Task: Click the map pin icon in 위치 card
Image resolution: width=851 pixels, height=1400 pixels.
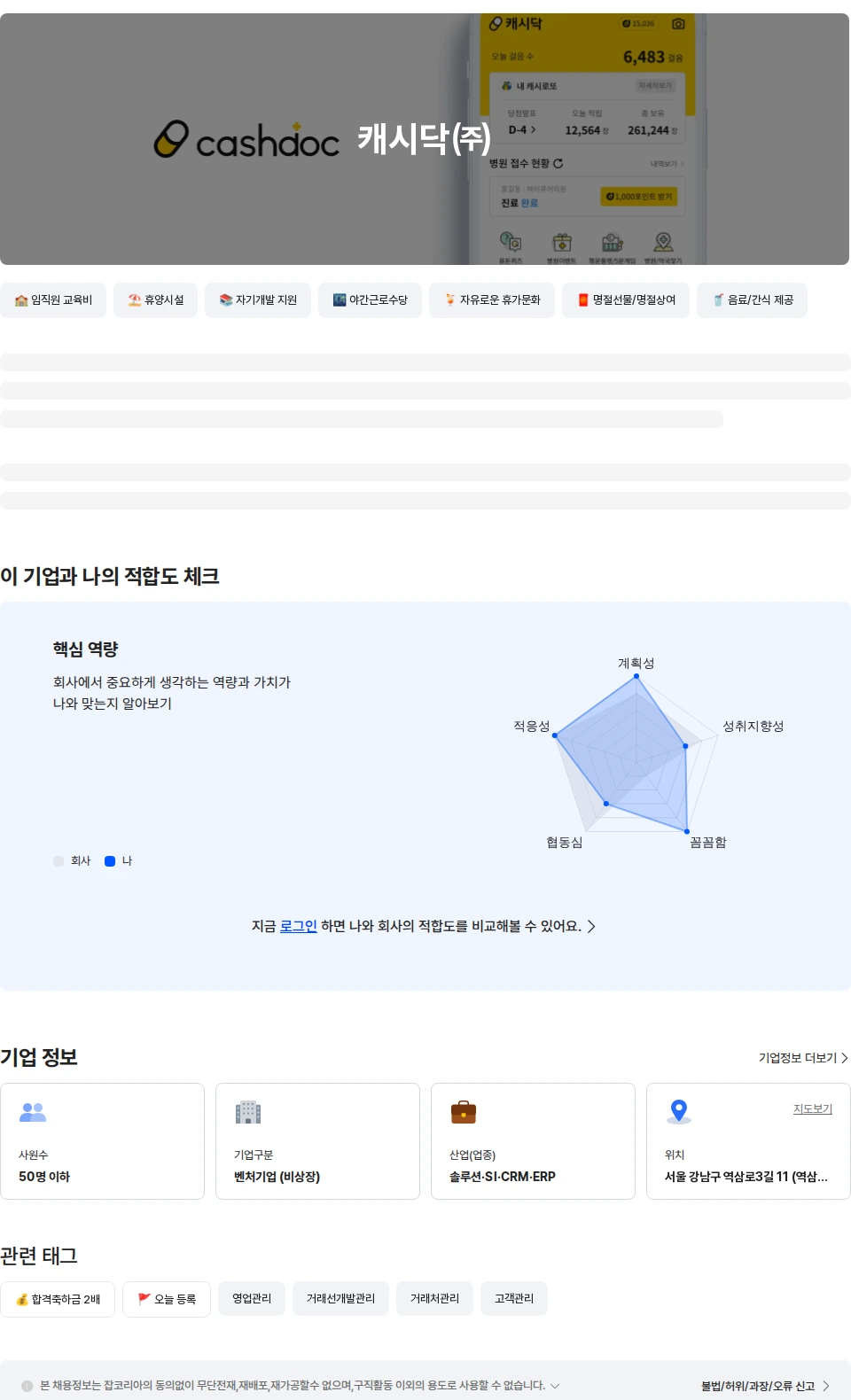Action: click(x=679, y=1111)
